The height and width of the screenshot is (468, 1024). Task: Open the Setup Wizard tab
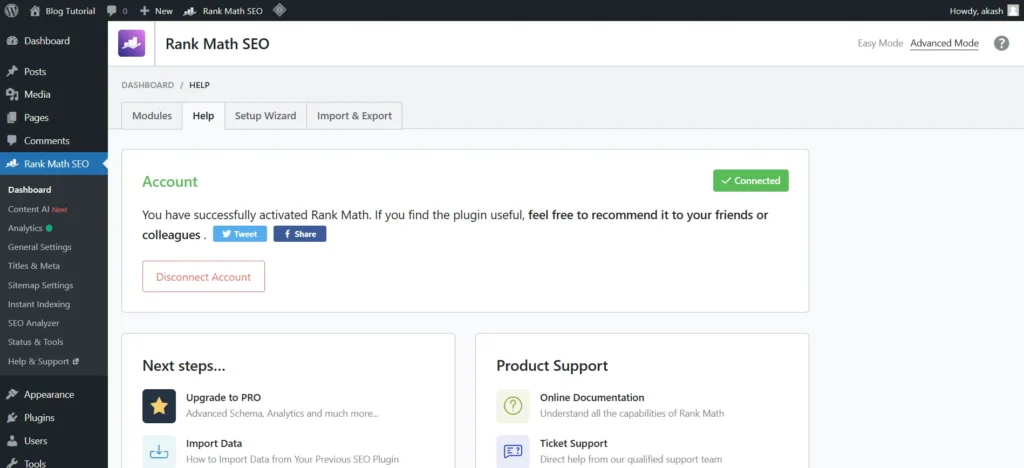click(265, 116)
